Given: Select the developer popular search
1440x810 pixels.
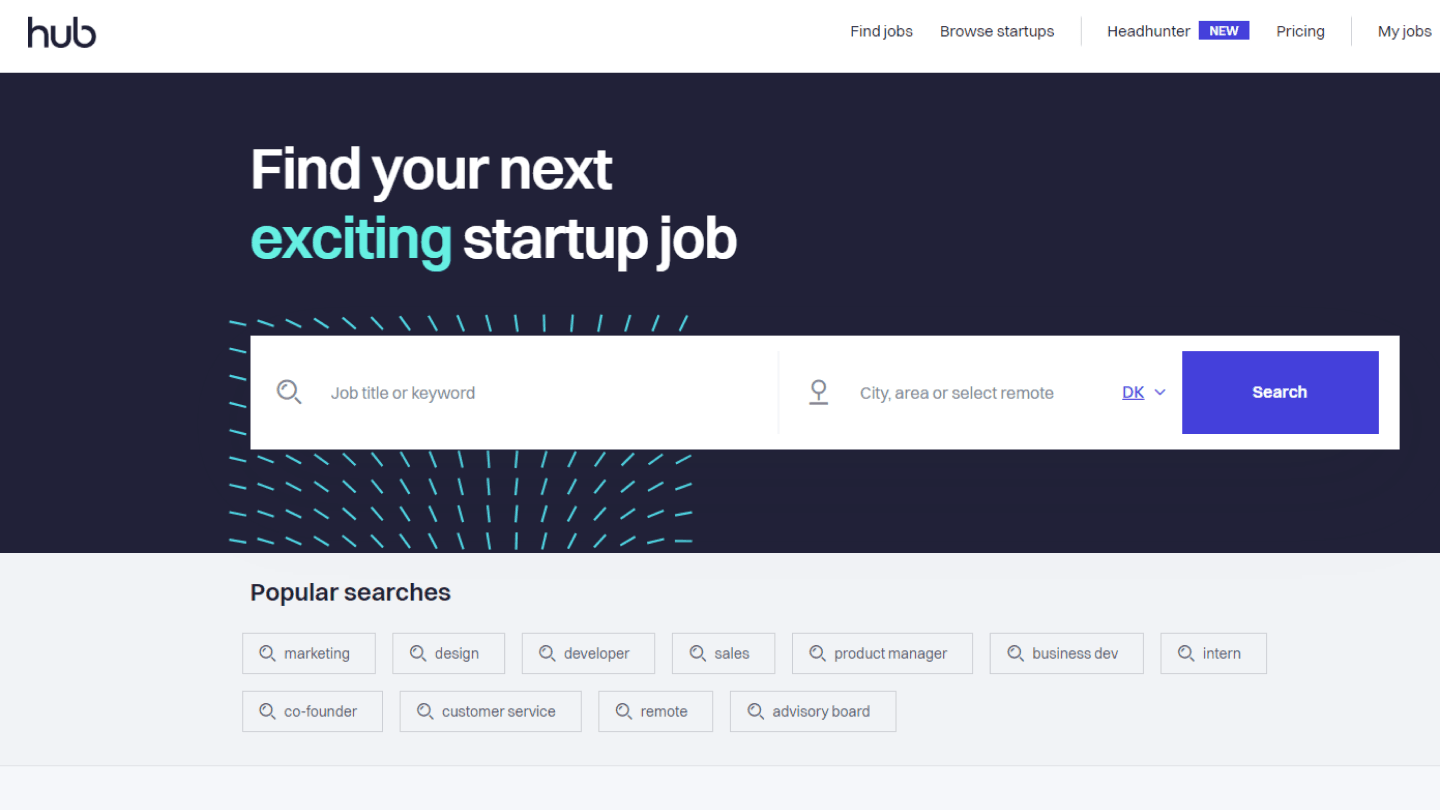Looking at the screenshot, I should [x=588, y=653].
